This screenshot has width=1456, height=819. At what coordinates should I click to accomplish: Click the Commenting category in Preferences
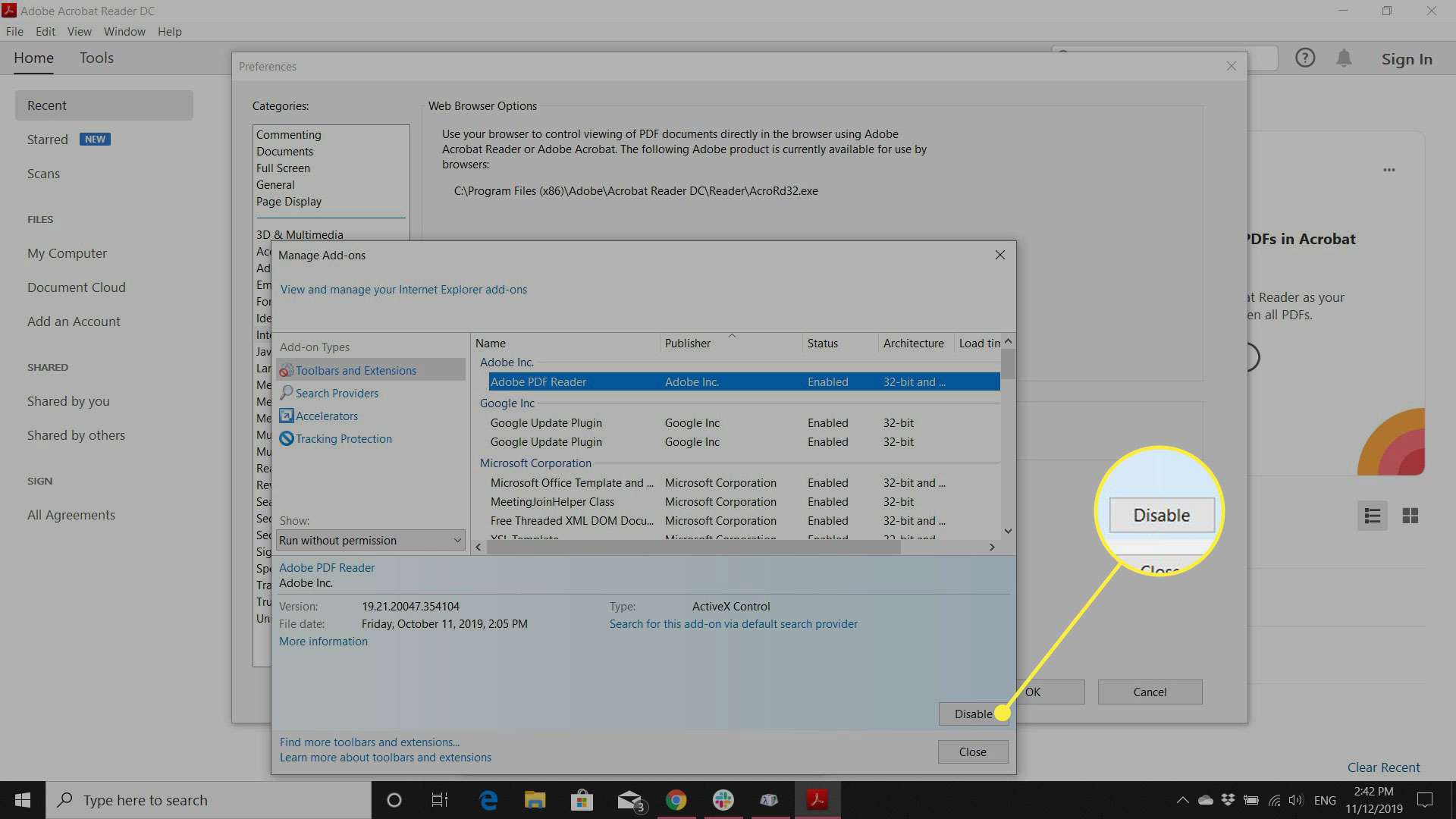(x=288, y=134)
